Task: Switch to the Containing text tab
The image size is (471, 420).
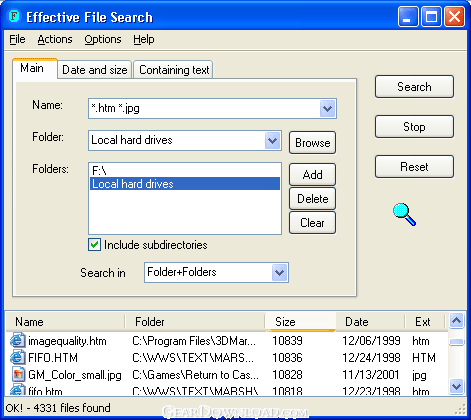Action: click(174, 70)
